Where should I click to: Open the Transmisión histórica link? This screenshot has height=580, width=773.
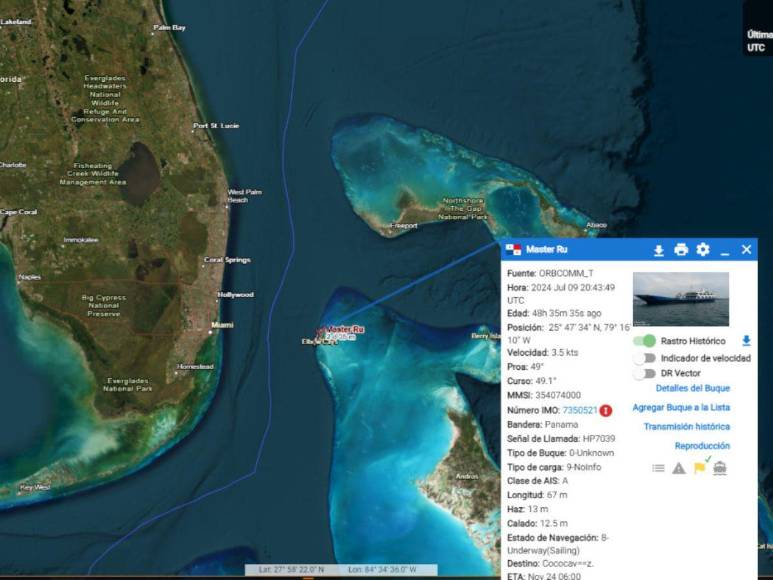686,427
